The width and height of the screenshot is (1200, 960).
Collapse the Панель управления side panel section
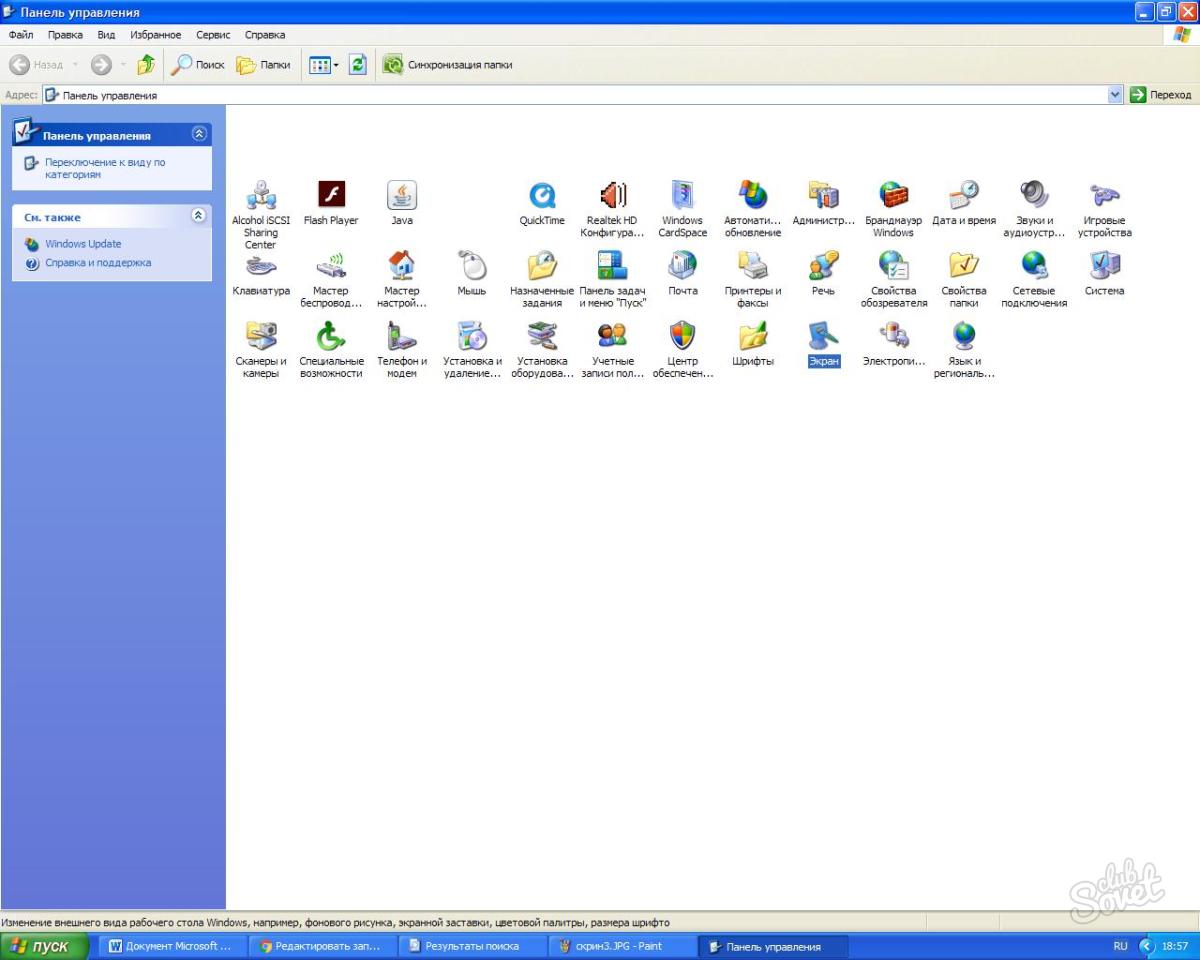coord(198,134)
